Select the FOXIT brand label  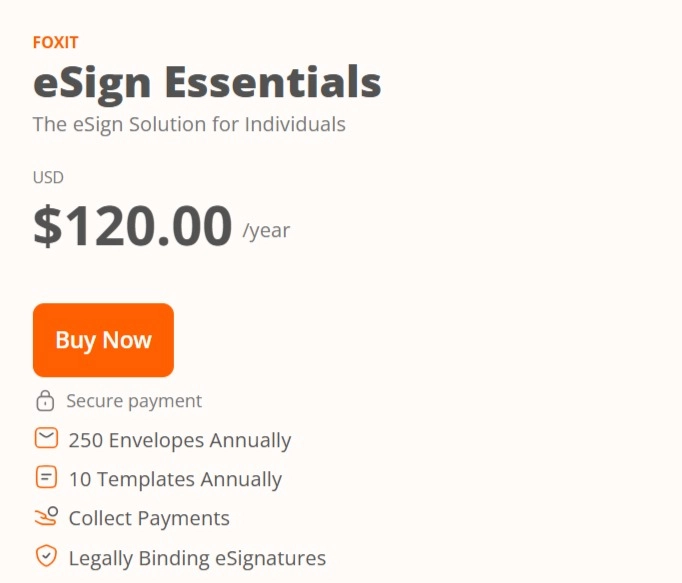click(x=55, y=42)
